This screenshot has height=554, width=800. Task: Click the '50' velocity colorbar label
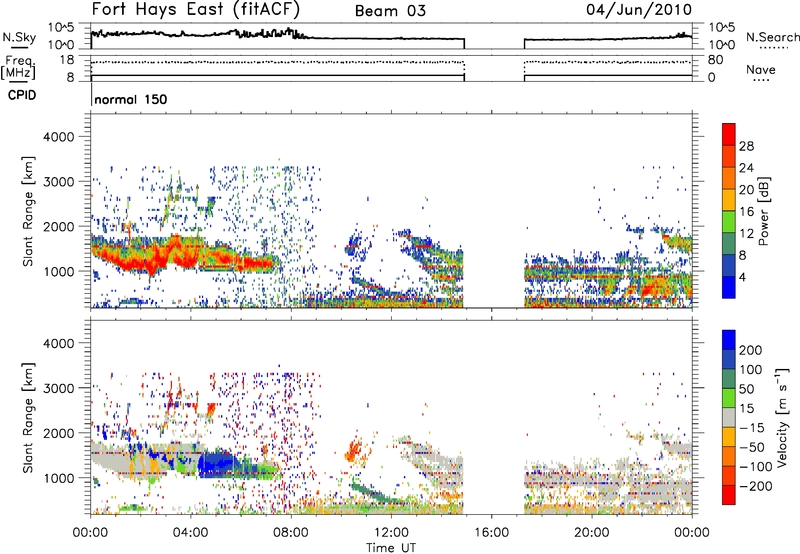tap(746, 389)
